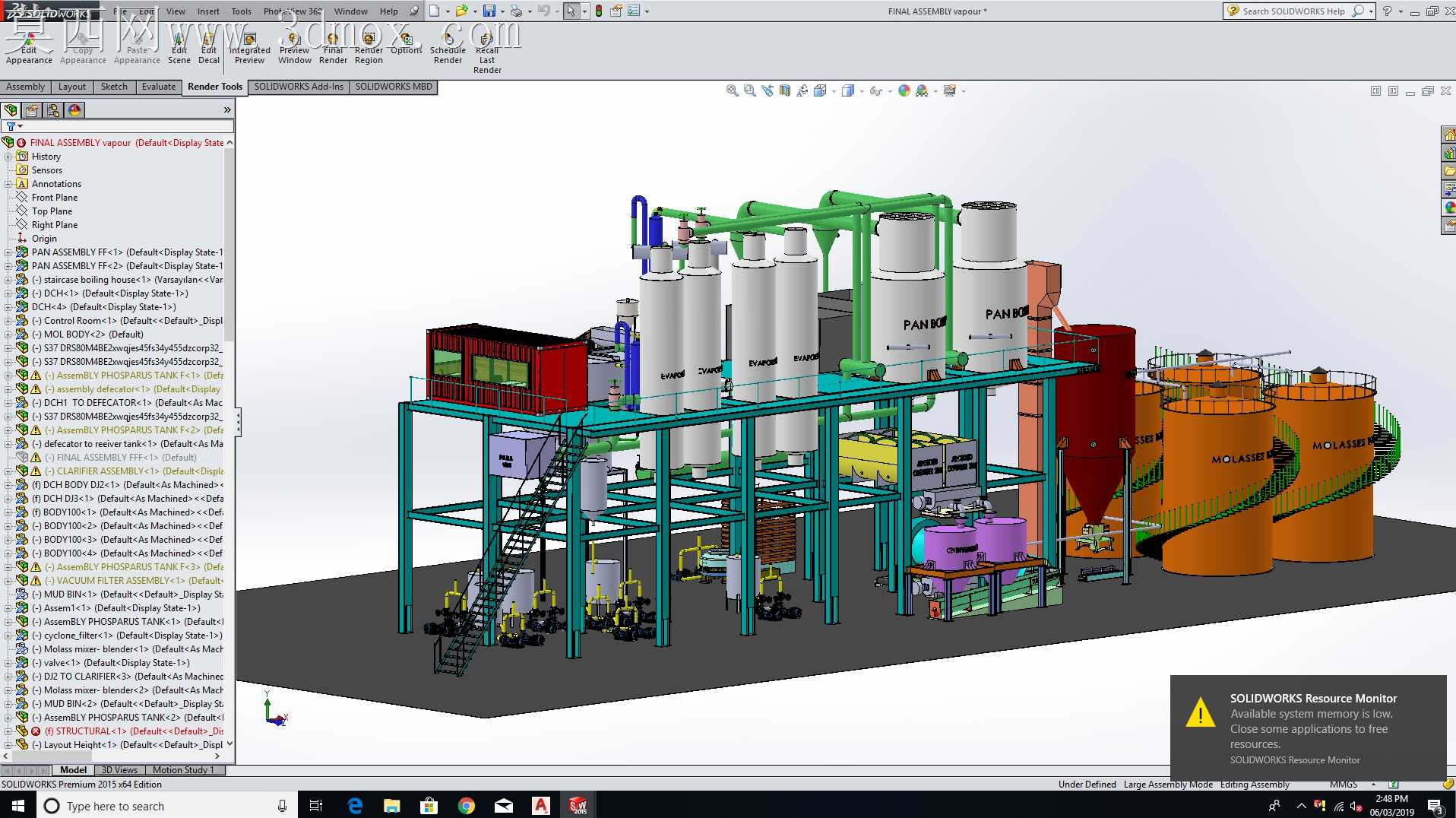Screen dimensions: 1456x818
Task: Switch to the Evaluate tab
Action: (159, 87)
